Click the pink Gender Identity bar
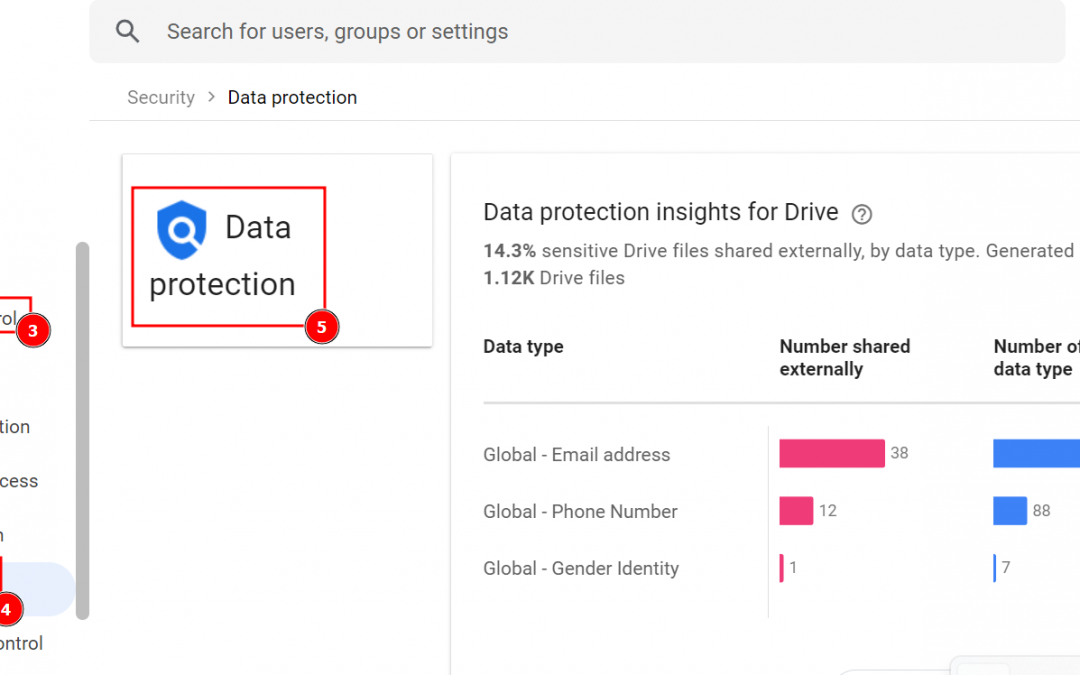 coord(781,568)
